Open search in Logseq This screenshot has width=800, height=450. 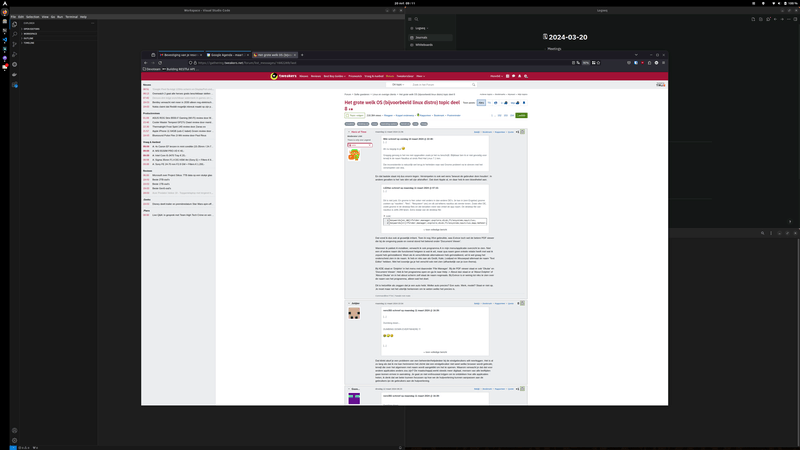coord(416,19)
